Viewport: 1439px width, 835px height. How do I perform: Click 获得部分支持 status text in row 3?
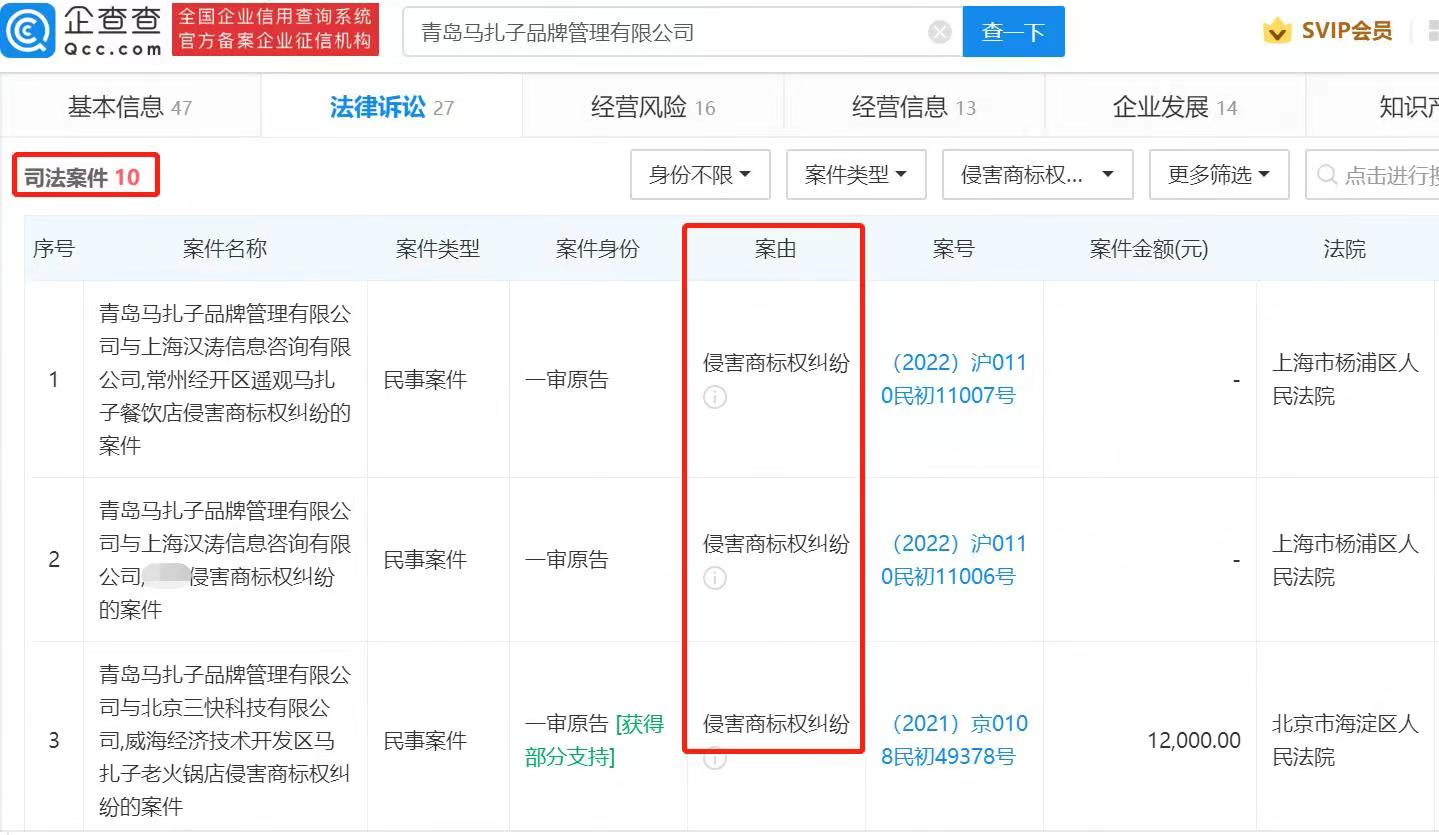coord(595,740)
